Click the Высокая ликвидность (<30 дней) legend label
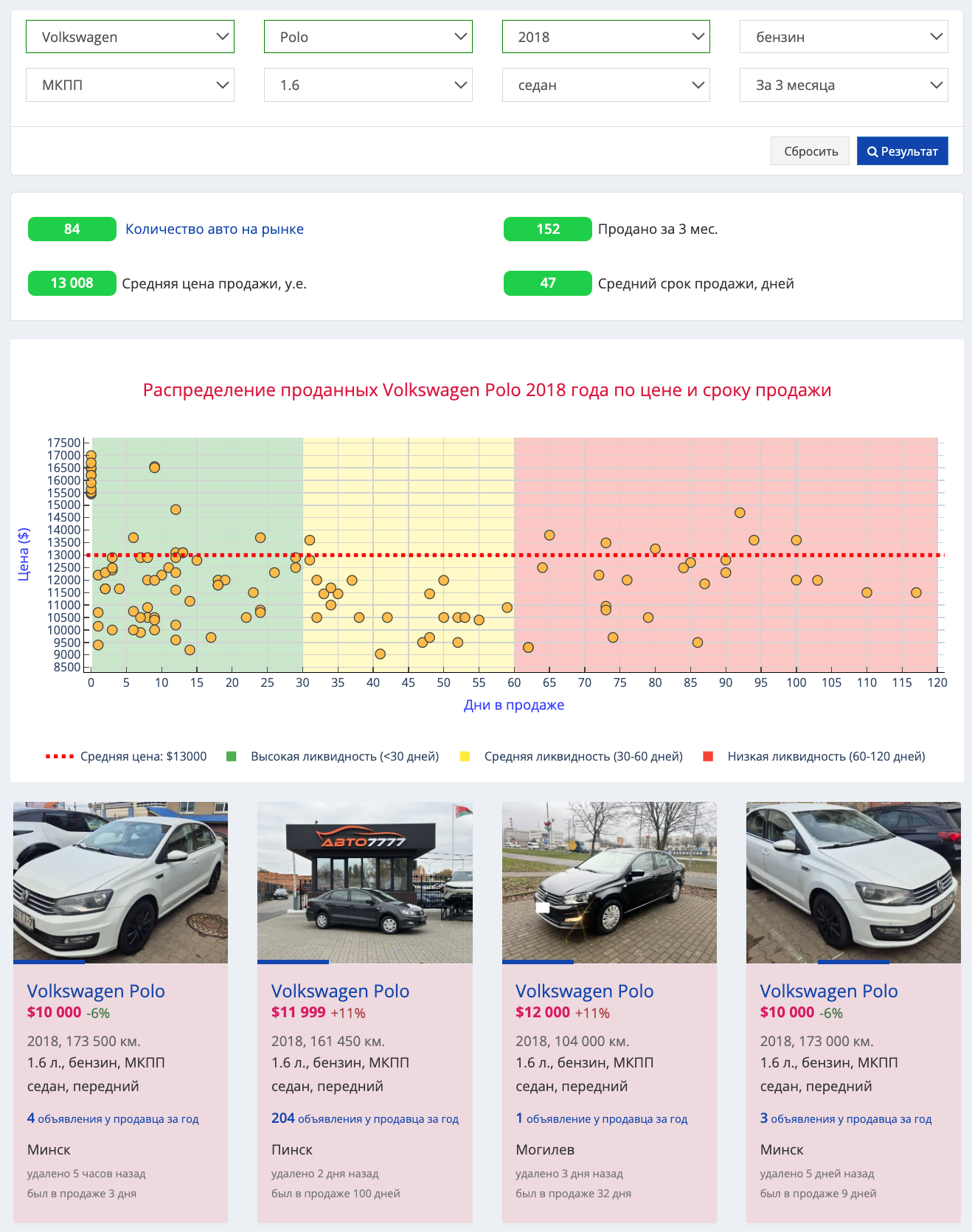 point(345,756)
